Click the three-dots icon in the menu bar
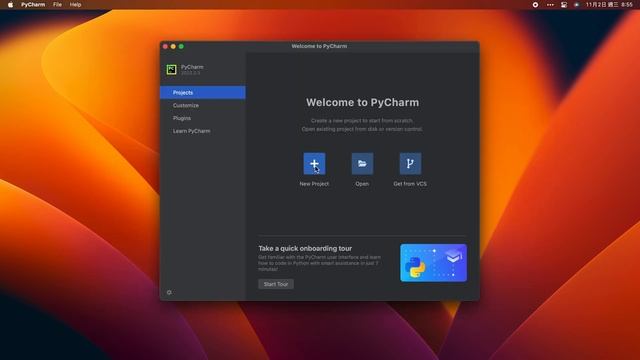This screenshot has height=360, width=640. pos(550,4)
